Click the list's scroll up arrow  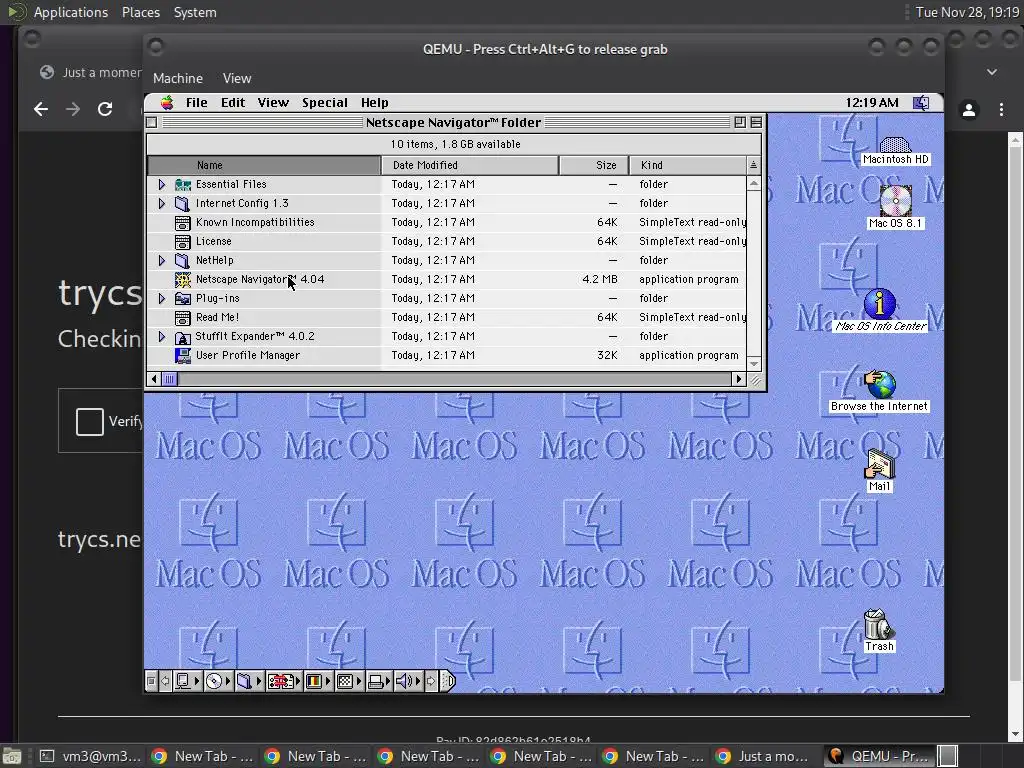pyautogui.click(x=754, y=184)
